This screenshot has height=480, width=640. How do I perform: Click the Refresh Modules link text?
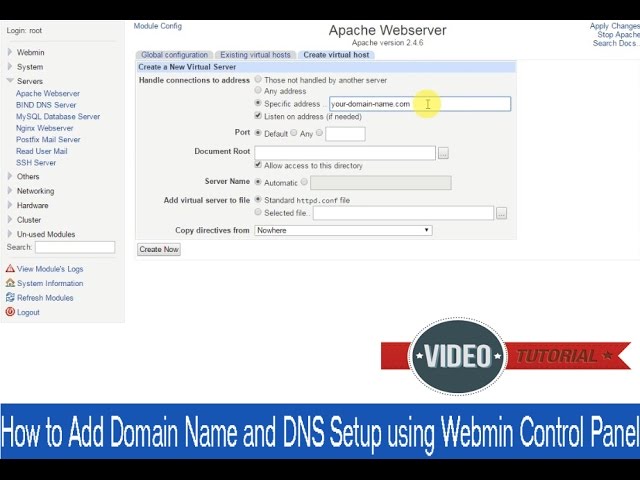(45, 298)
